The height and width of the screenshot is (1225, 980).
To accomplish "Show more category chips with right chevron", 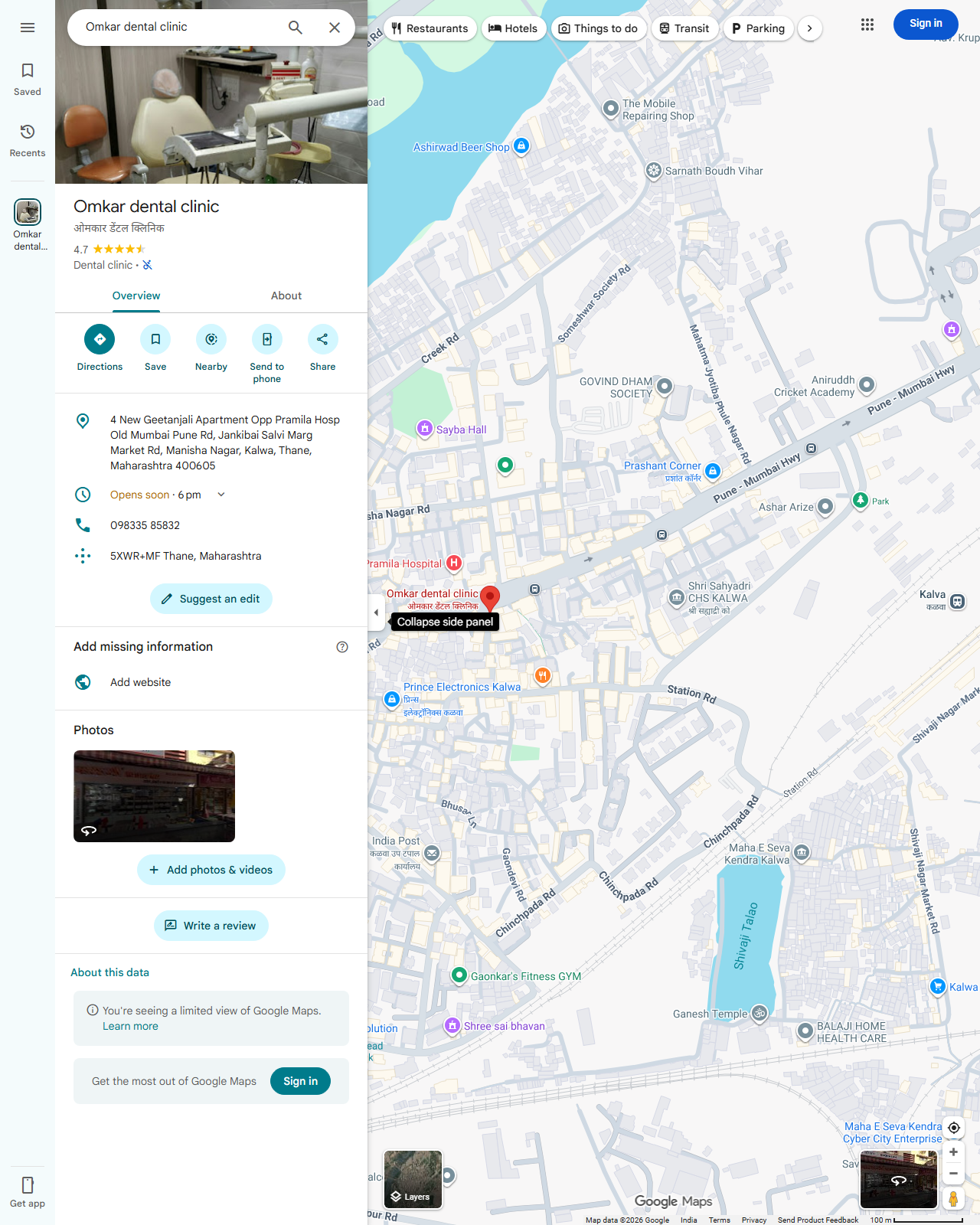I will (810, 28).
